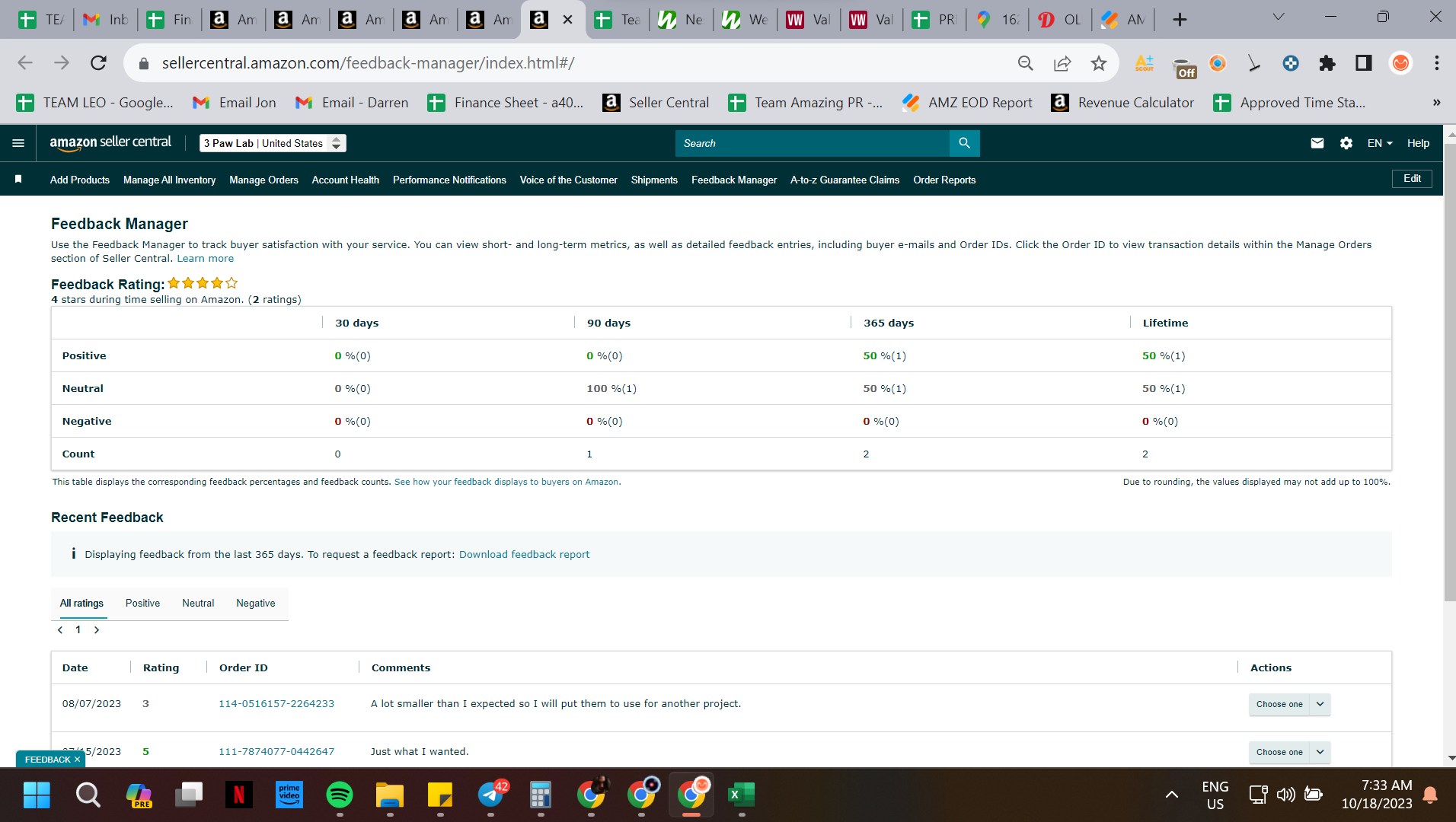Open the settings gear icon
Viewport: 1456px width, 822px height.
1346,143
